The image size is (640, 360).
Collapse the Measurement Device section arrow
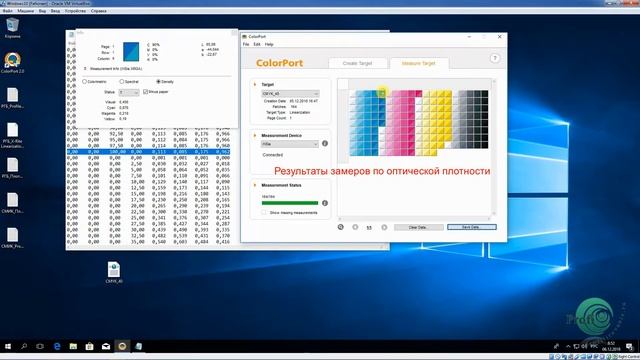255,136
